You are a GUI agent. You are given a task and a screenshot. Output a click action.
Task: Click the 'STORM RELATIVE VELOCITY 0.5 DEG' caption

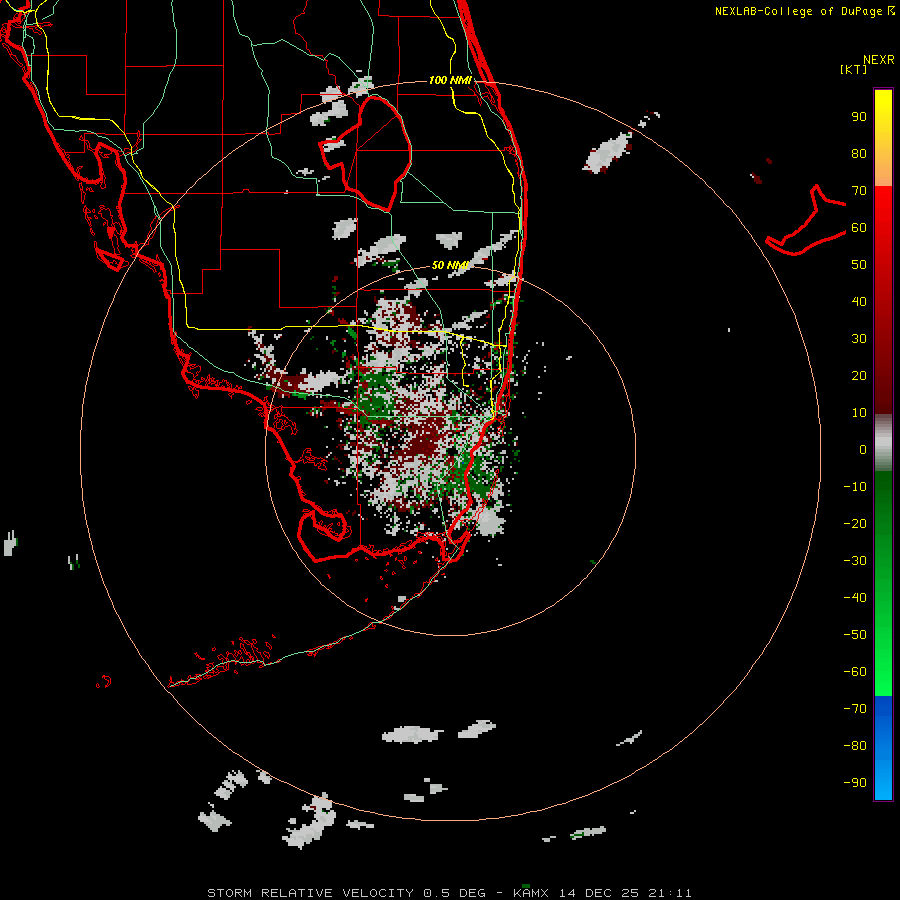tap(346, 893)
